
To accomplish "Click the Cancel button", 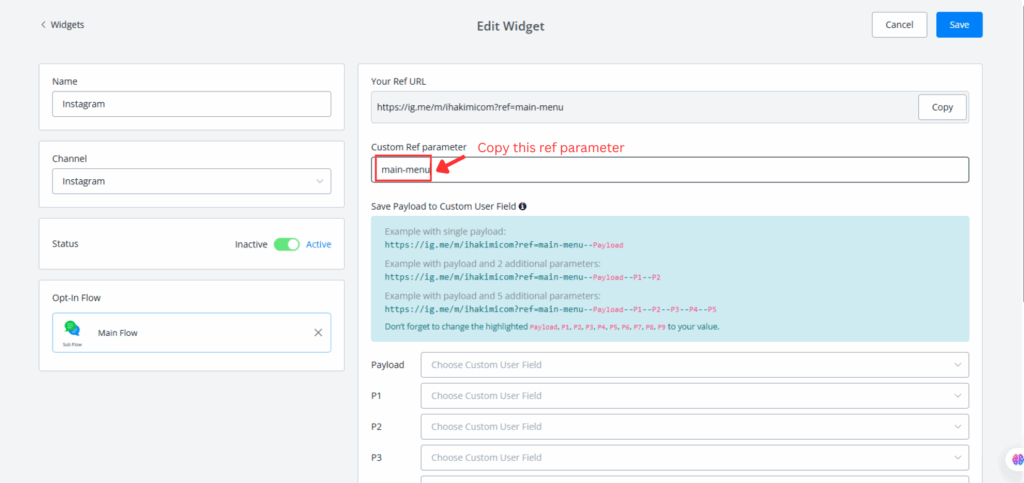I will (899, 25).
